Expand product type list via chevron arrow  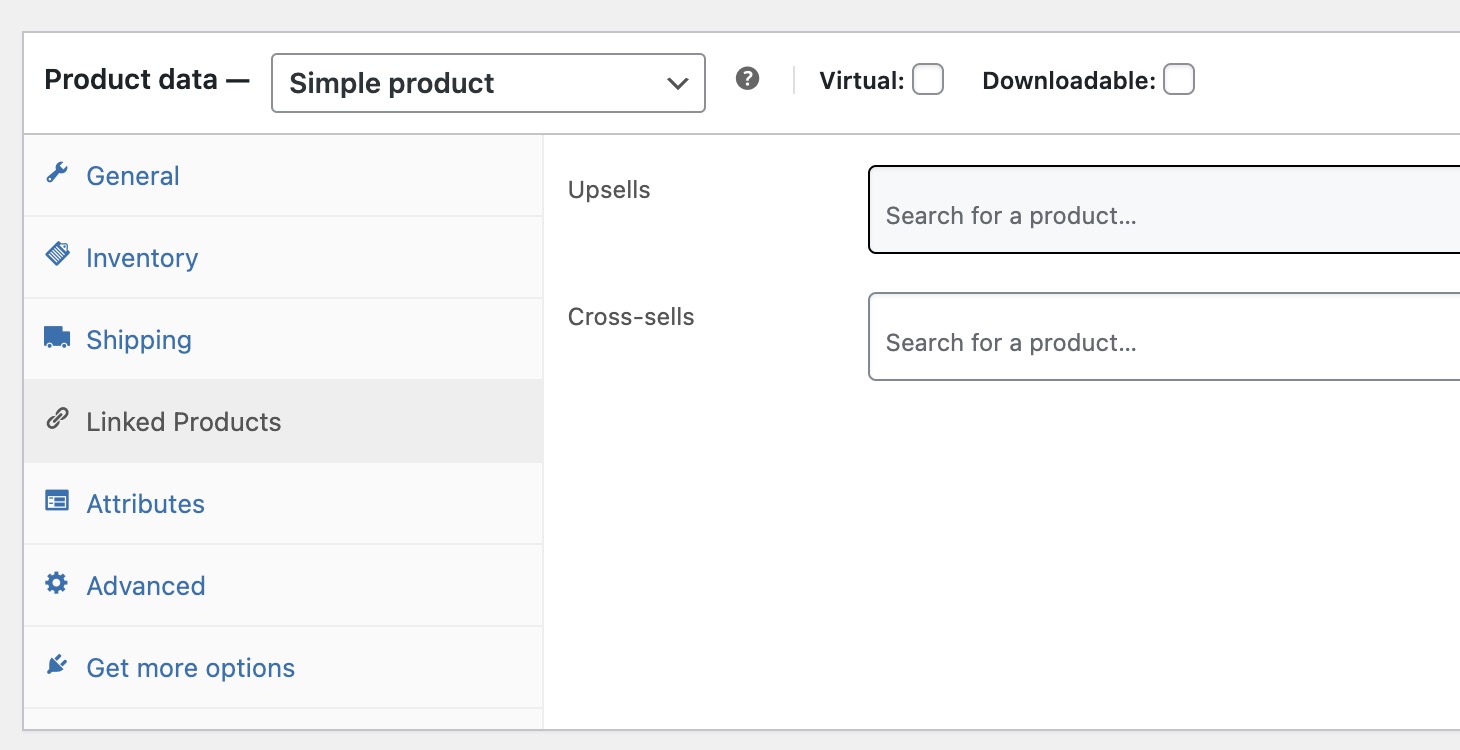pyautogui.click(x=677, y=83)
